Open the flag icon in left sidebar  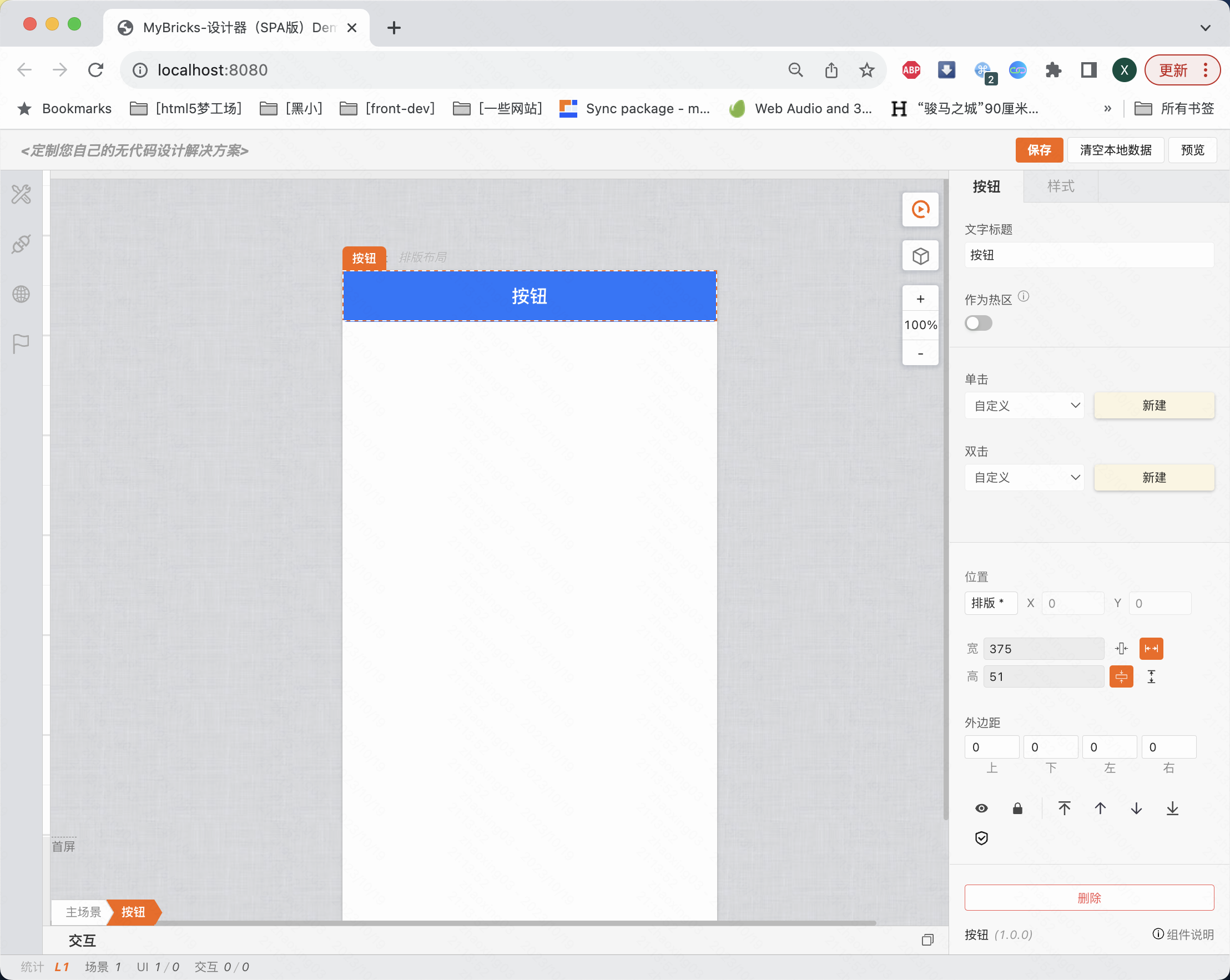point(21,344)
